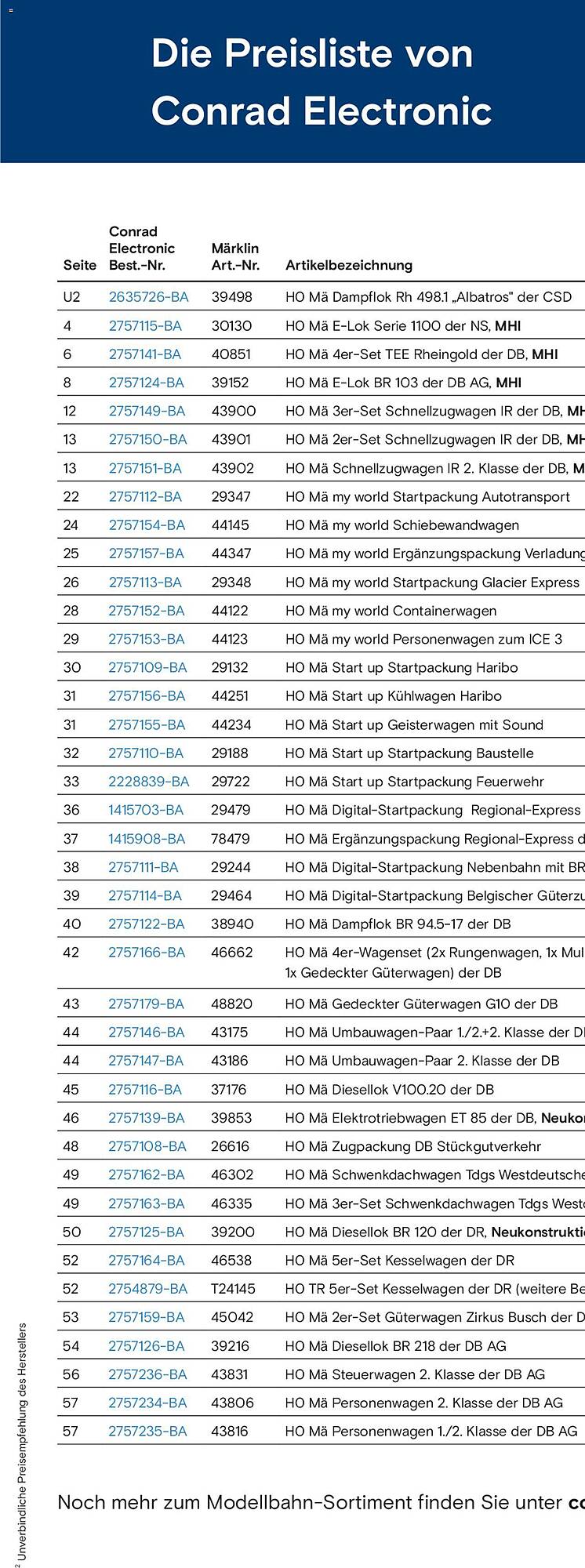Click the 'Märklin Art.-Nr.' column header

[235, 256]
